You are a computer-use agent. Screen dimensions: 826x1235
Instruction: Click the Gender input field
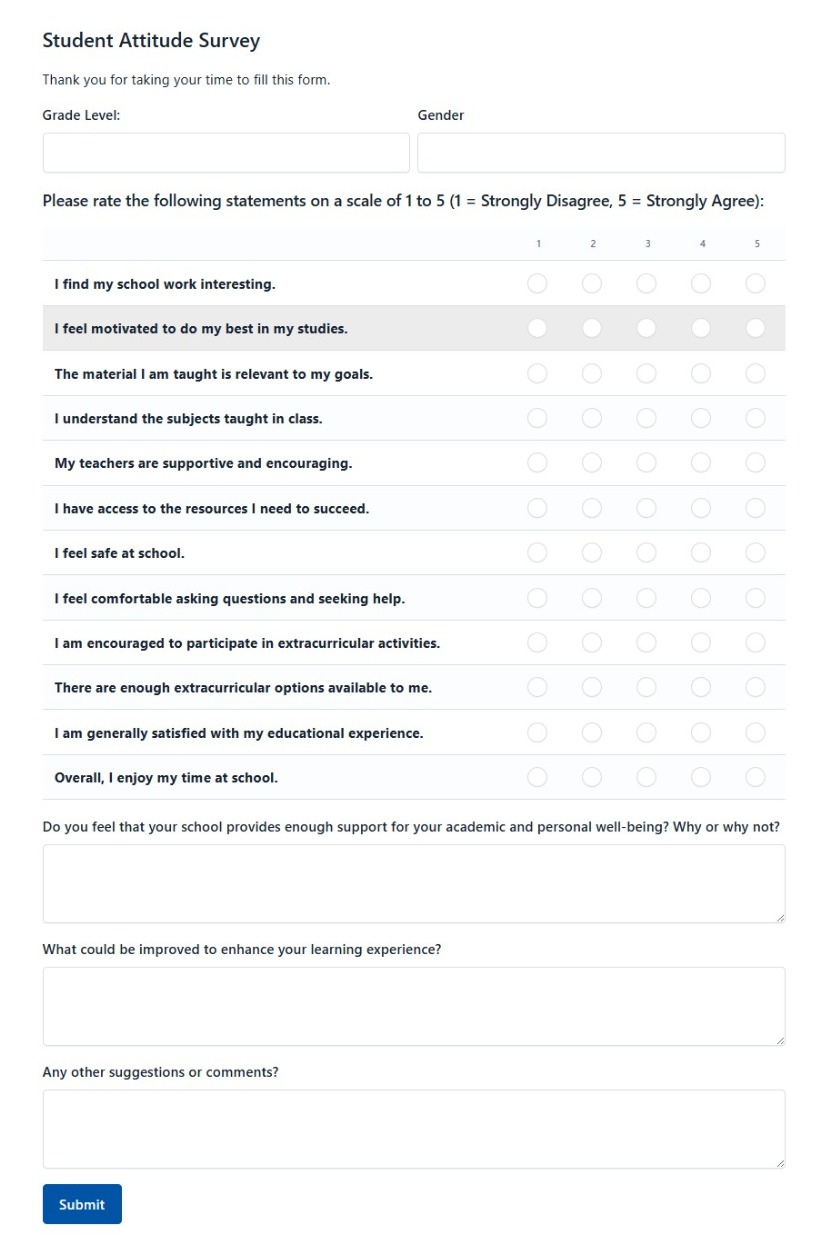point(600,152)
